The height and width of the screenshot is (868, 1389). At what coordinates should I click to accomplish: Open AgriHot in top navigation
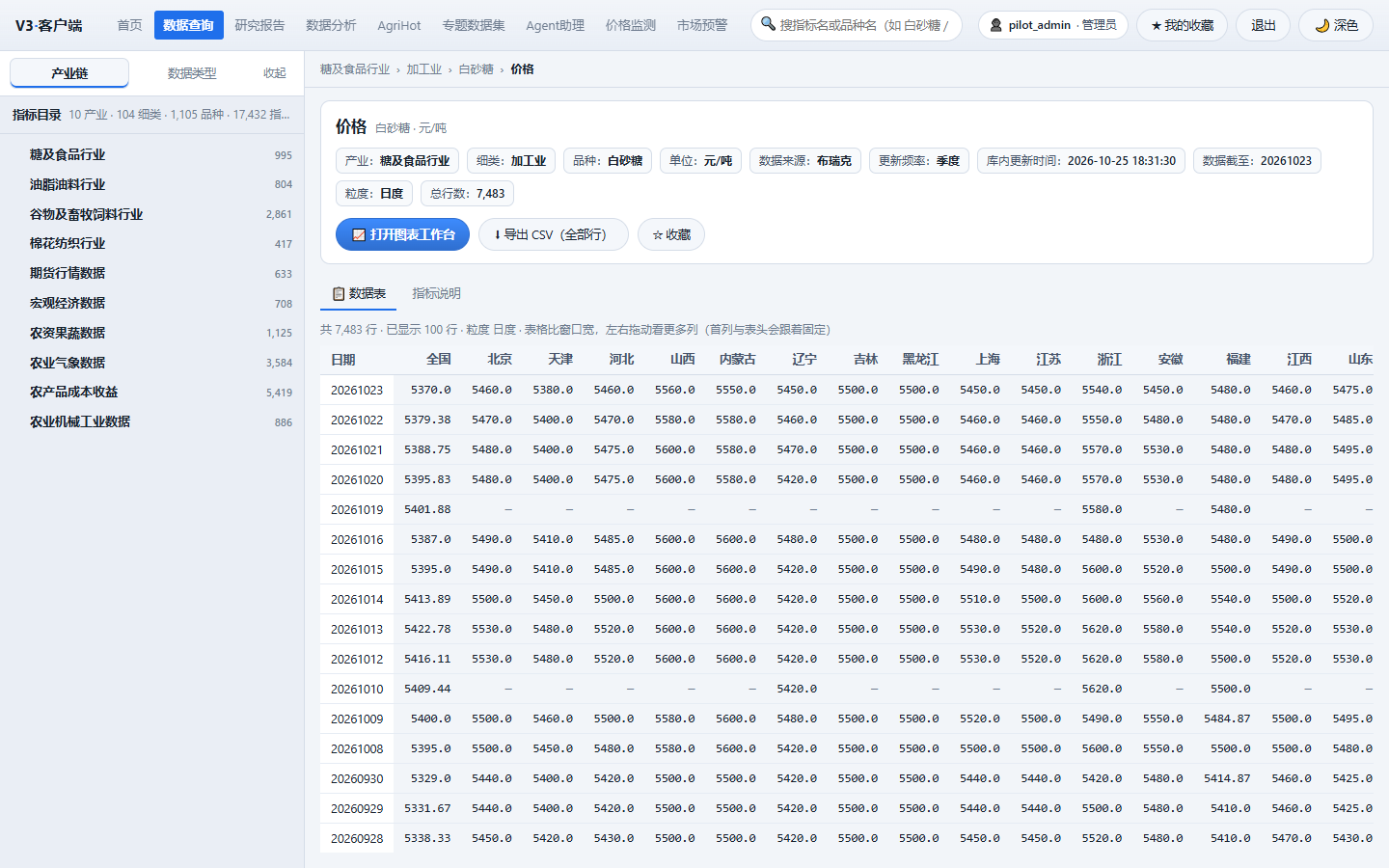tap(399, 25)
